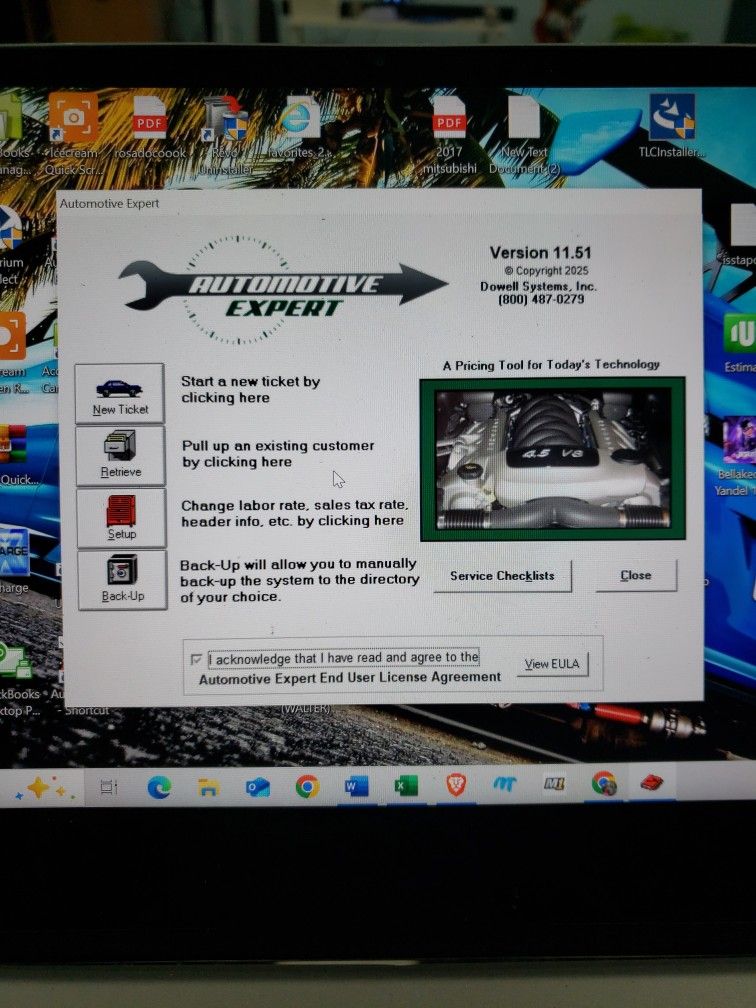Click the M1 taskbar icon

click(x=554, y=784)
